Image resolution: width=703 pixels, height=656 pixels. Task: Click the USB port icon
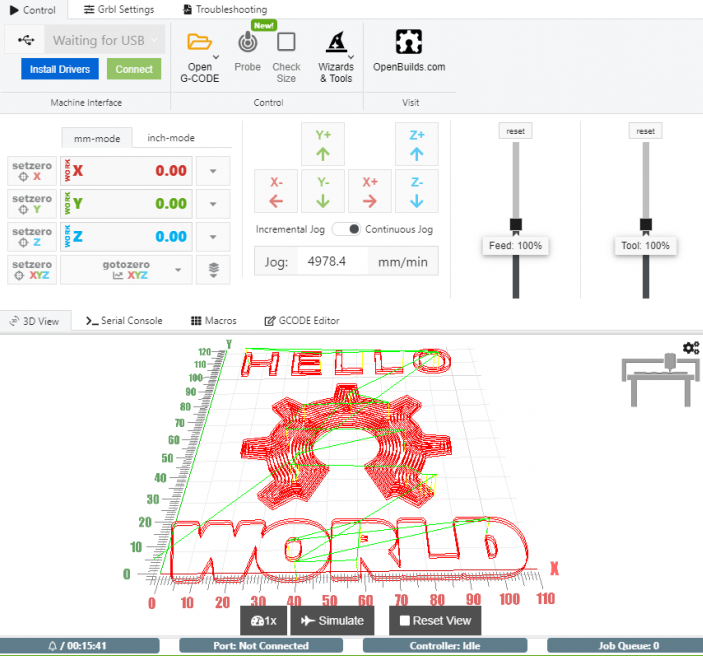coord(26,40)
